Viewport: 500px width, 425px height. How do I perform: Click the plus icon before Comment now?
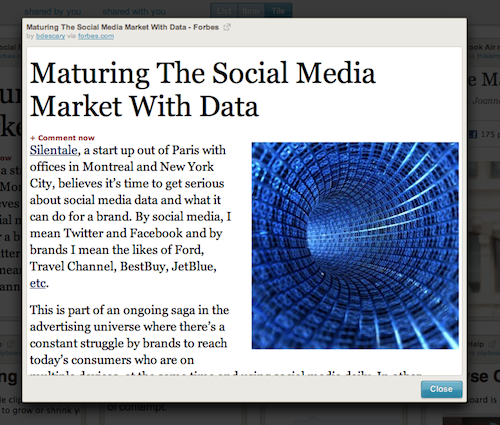[x=33, y=138]
